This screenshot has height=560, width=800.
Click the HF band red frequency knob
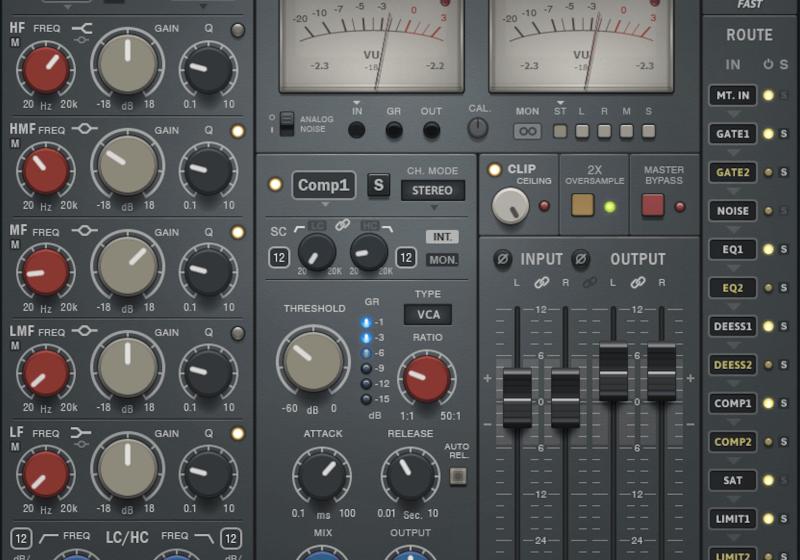pos(45,69)
